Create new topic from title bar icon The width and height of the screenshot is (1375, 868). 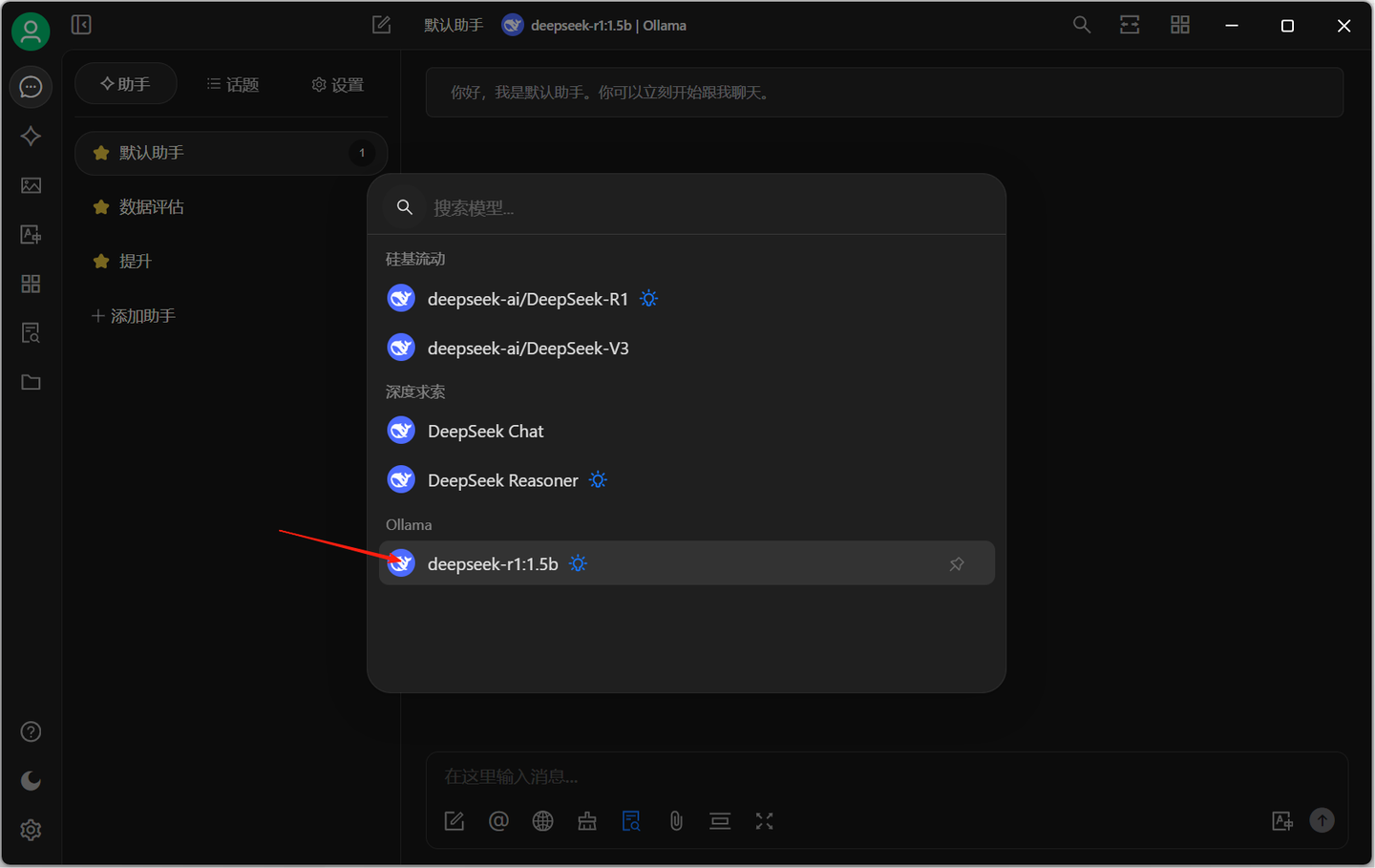coord(381,25)
